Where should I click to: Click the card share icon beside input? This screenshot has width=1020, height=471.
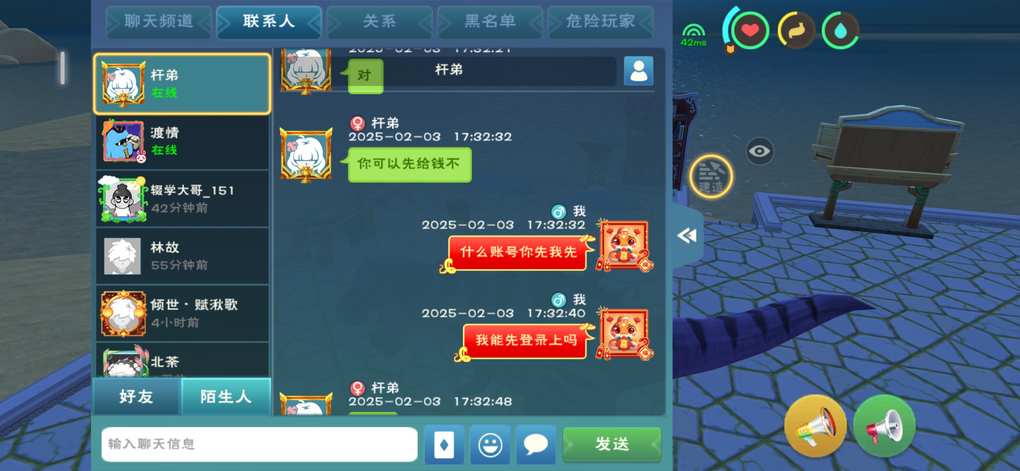444,444
